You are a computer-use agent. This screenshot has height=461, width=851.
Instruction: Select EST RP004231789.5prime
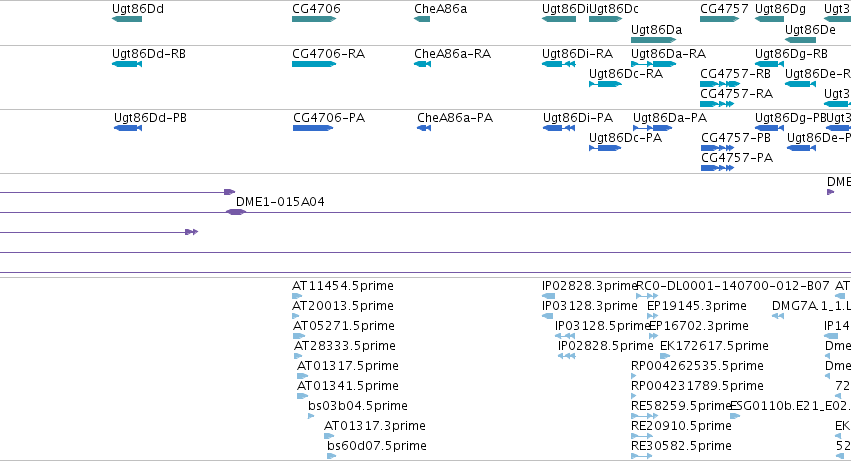[x=633, y=396]
